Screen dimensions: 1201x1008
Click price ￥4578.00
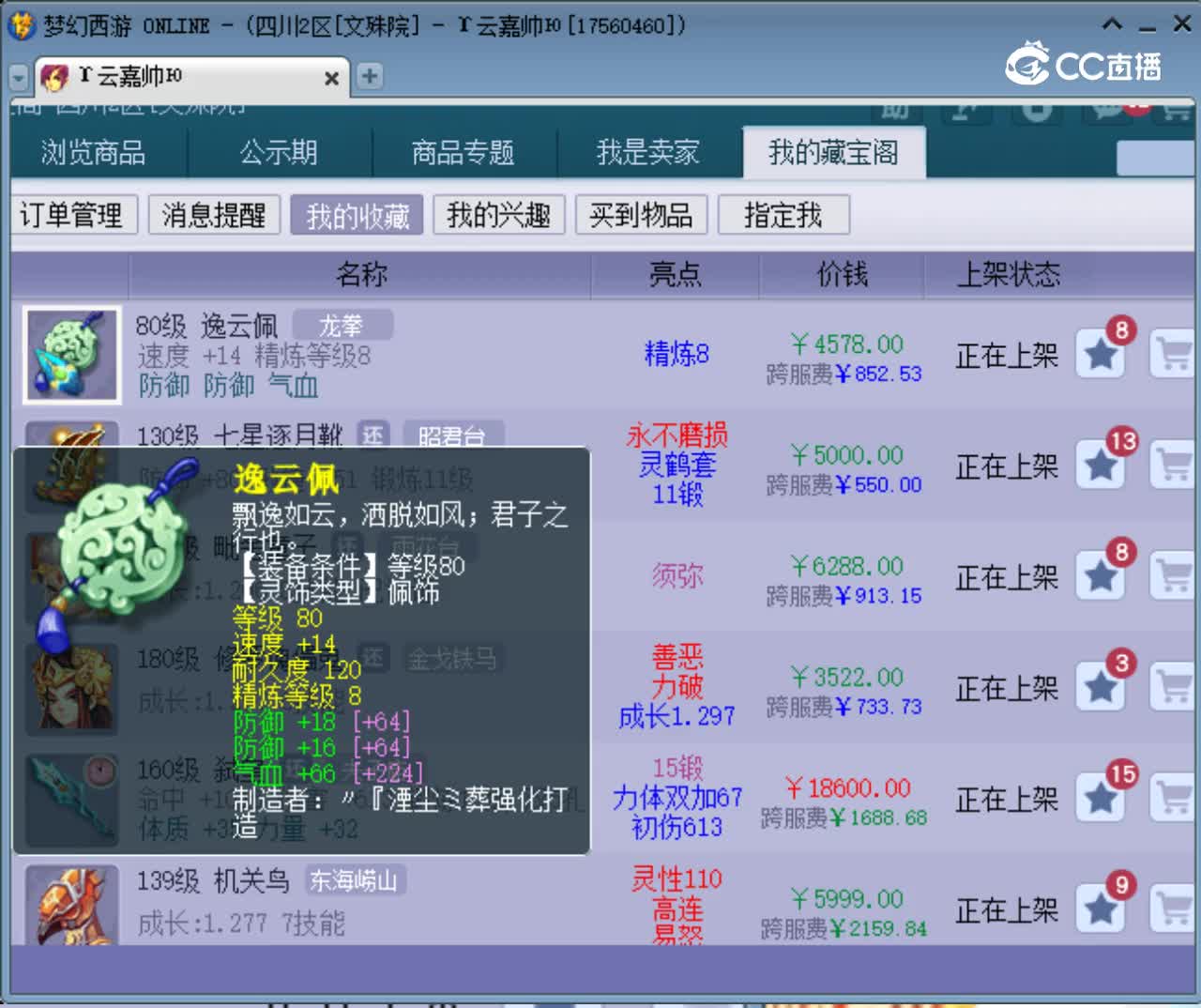[846, 344]
